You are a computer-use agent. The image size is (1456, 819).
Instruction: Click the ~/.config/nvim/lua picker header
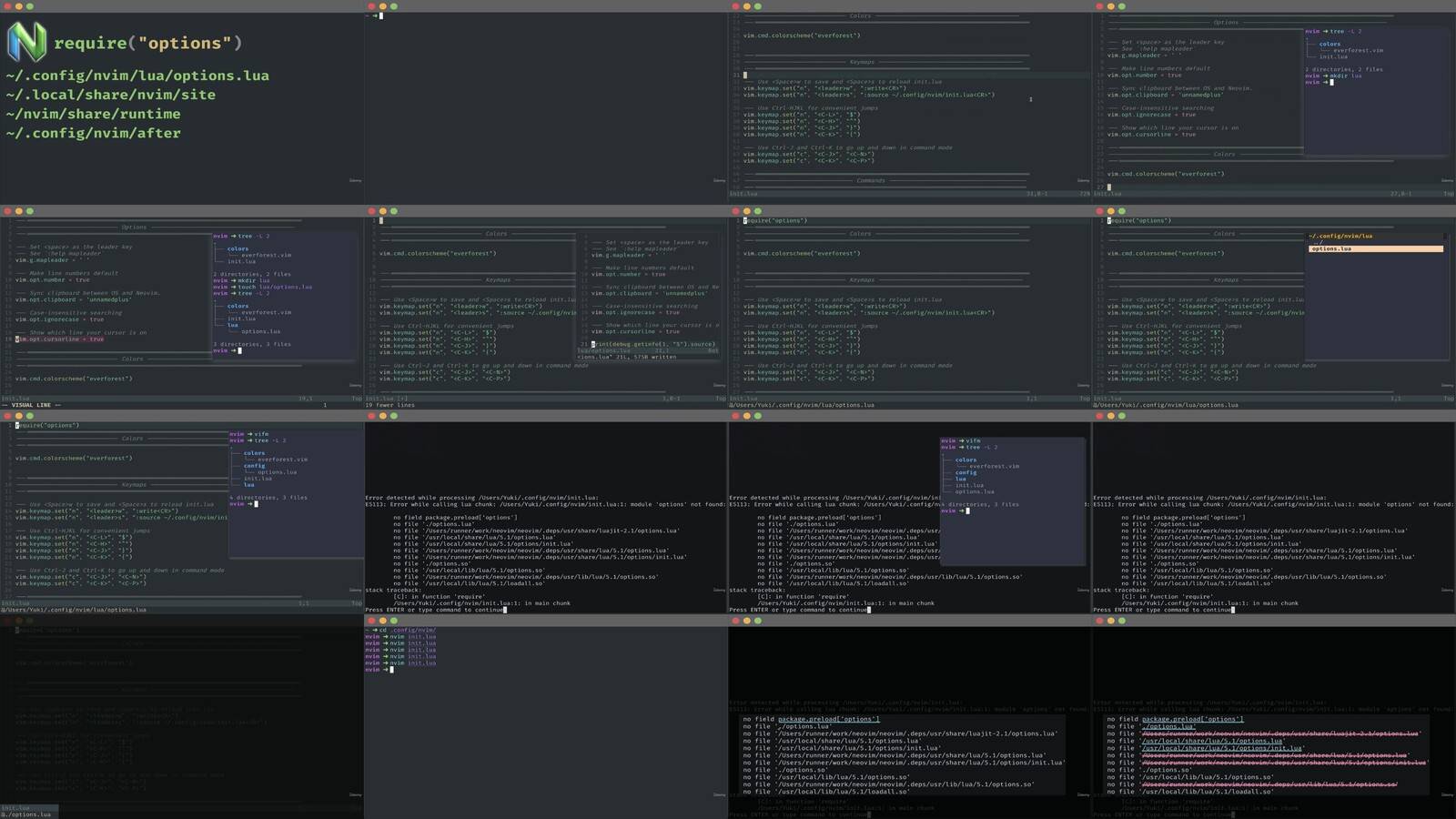click(1340, 236)
